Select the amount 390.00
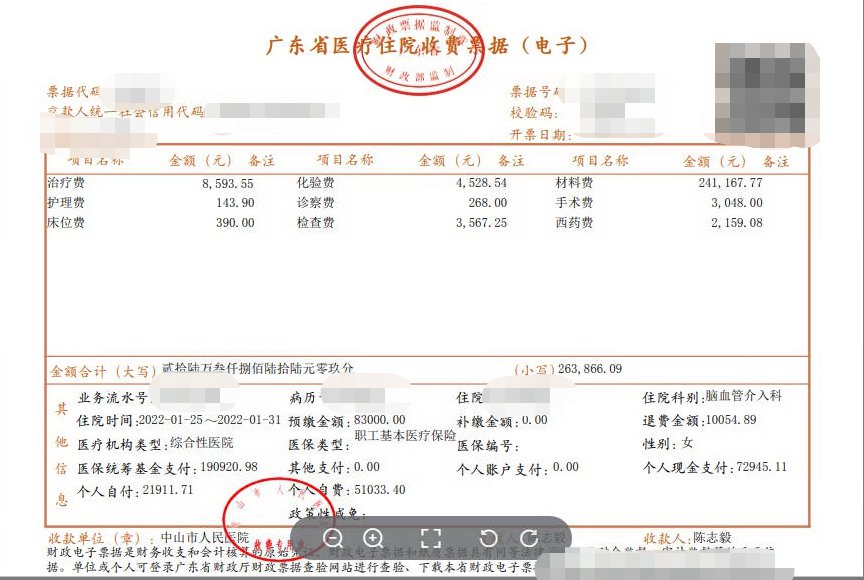The image size is (864, 580). click(235, 223)
